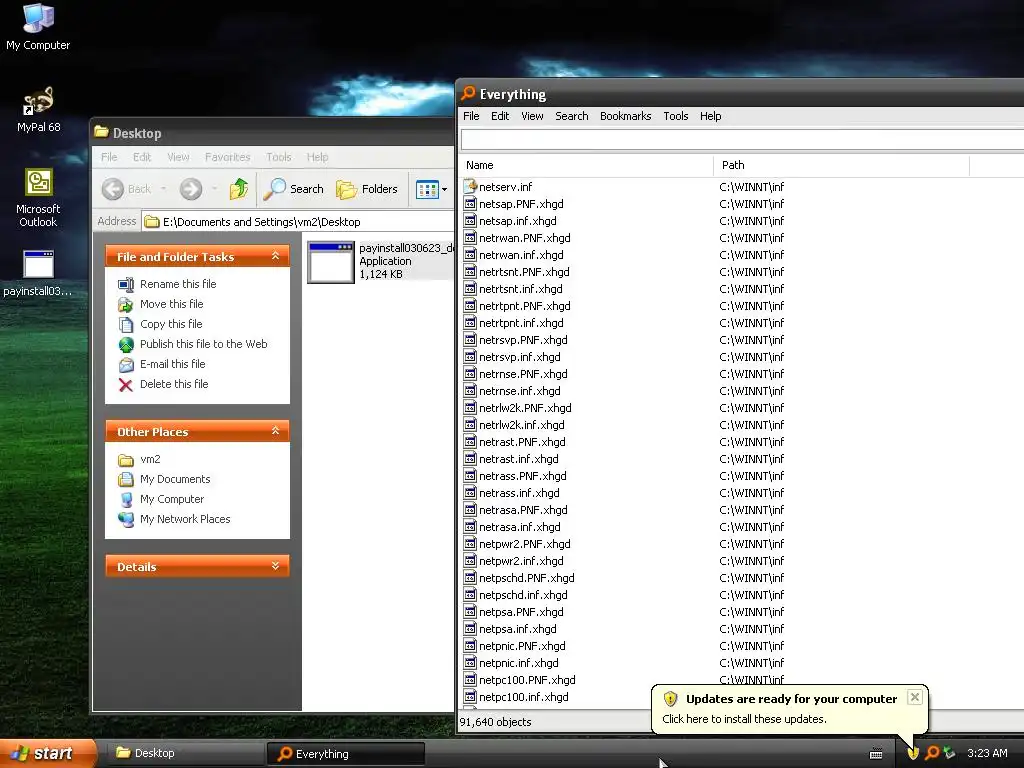1024x768 pixels.
Task: Select netrwan.inf.xhgd file icon
Action: click(x=470, y=255)
